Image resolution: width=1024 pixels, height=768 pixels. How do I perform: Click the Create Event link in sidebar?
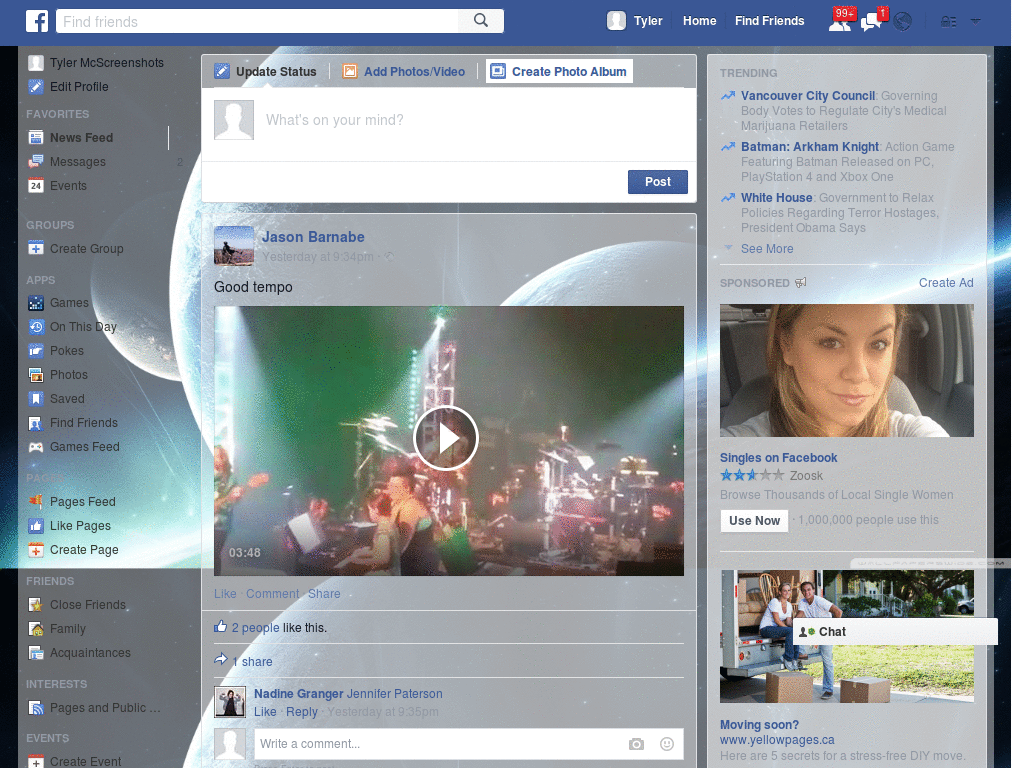click(86, 761)
